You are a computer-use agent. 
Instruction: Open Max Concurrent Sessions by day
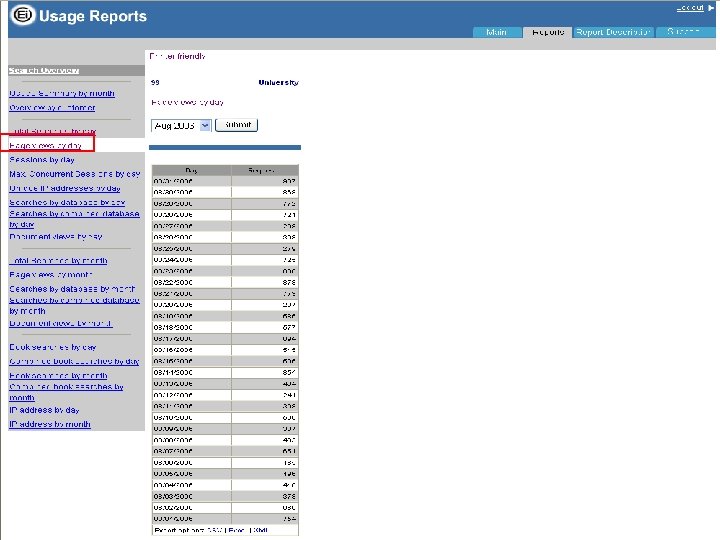[75, 174]
